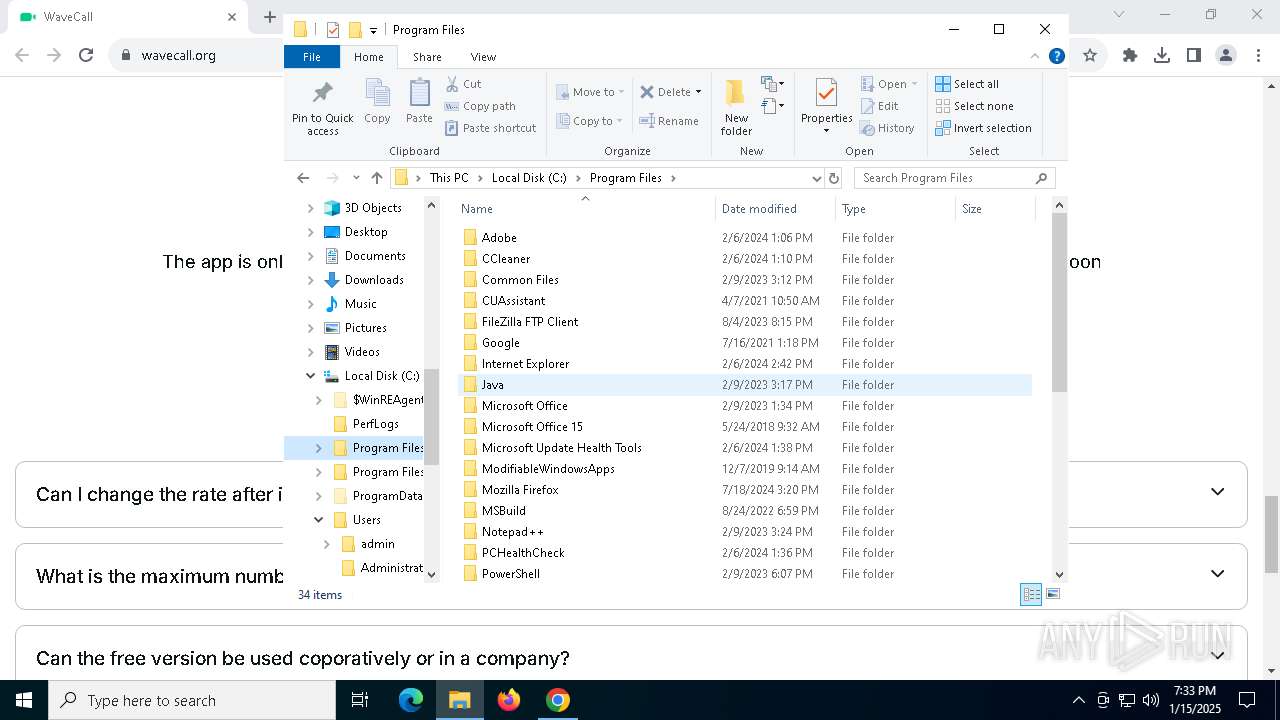Open the History command
1280x720 pixels.
[x=887, y=128]
